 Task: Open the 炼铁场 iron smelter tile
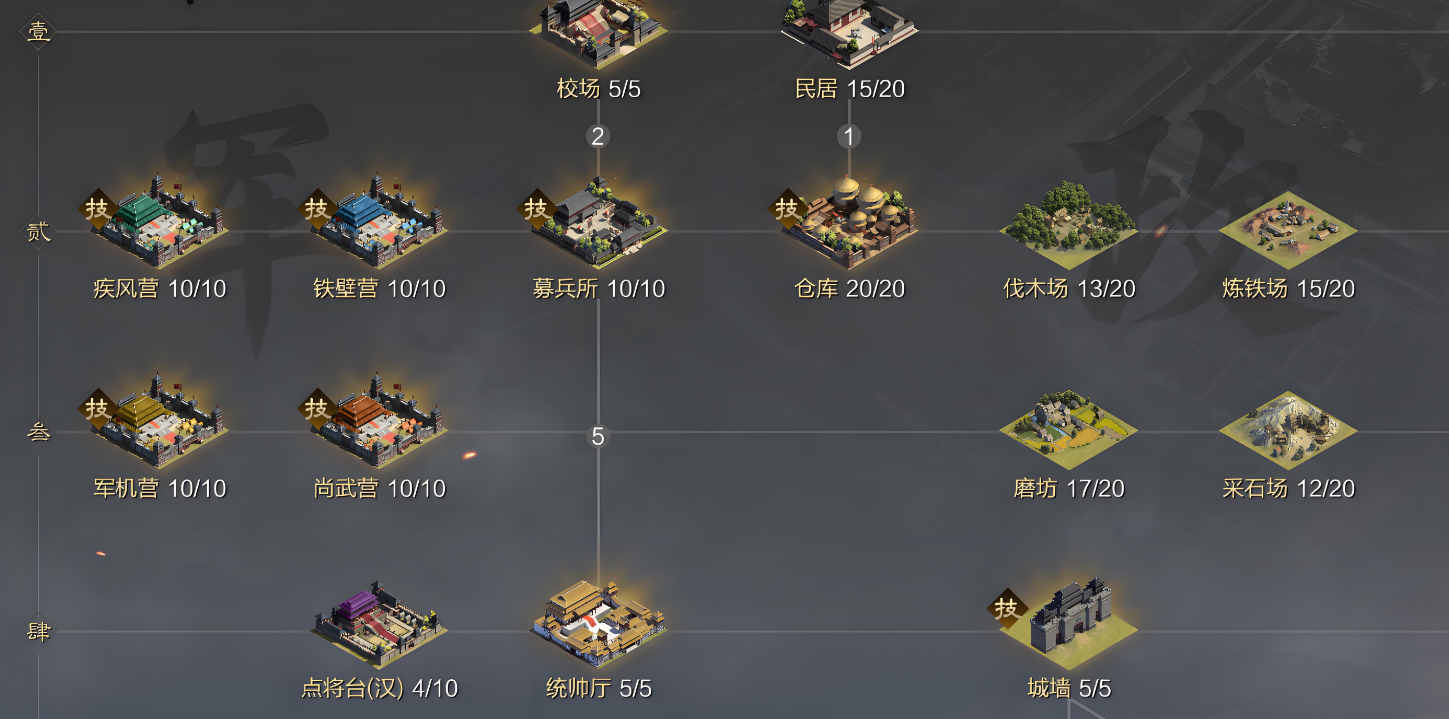pos(1288,230)
